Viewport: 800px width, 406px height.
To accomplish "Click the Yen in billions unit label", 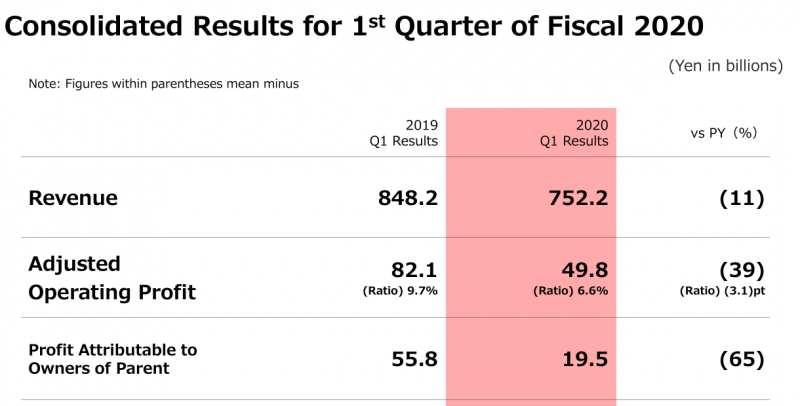I will 725,66.
